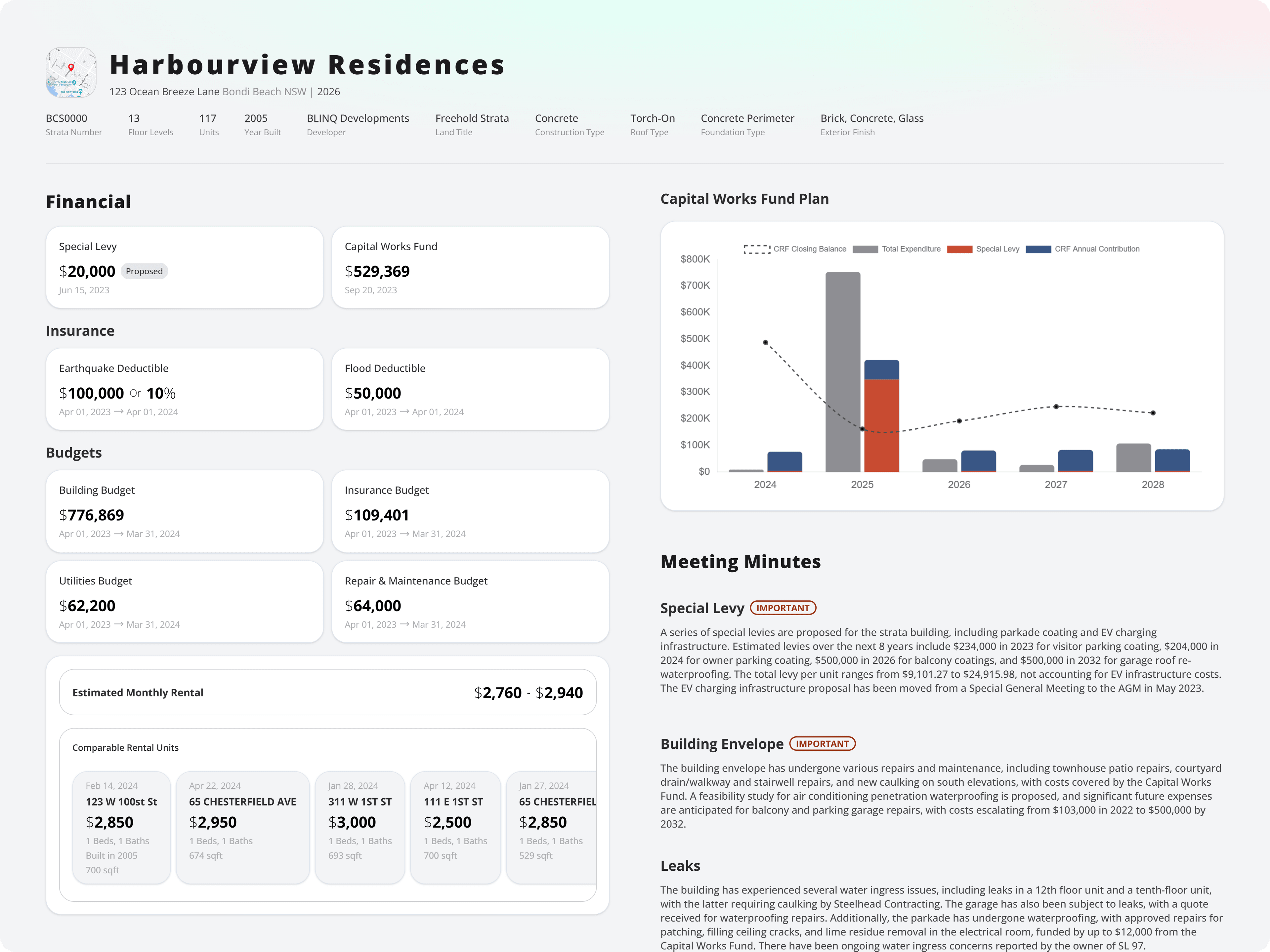Click the Torch-On roof type value
This screenshot has width=1270, height=952.
(x=653, y=118)
